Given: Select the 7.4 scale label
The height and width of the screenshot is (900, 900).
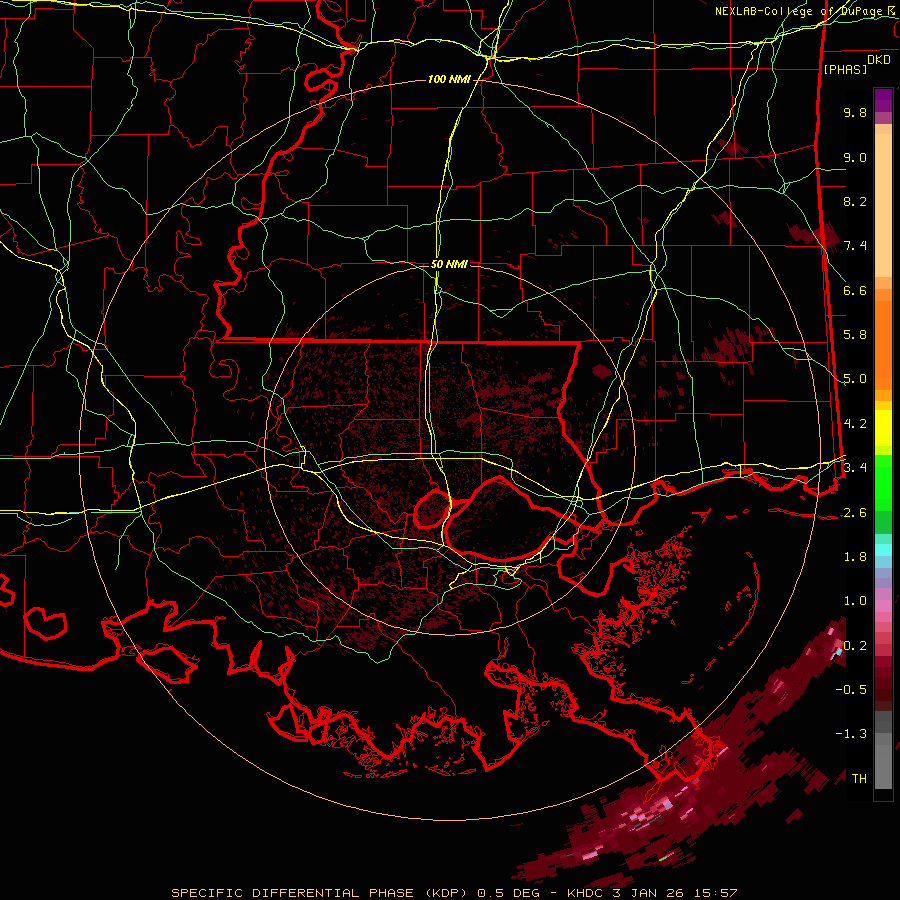Looking at the screenshot, I should tap(855, 246).
